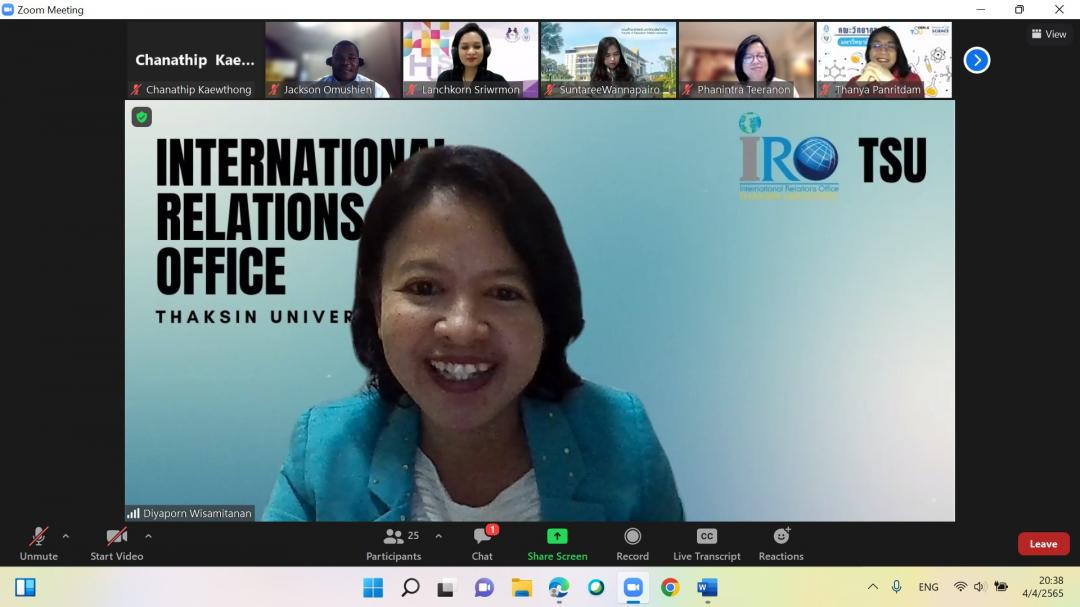The height and width of the screenshot is (607, 1080).
Task: Enable Live Transcript captions
Action: coord(706,543)
